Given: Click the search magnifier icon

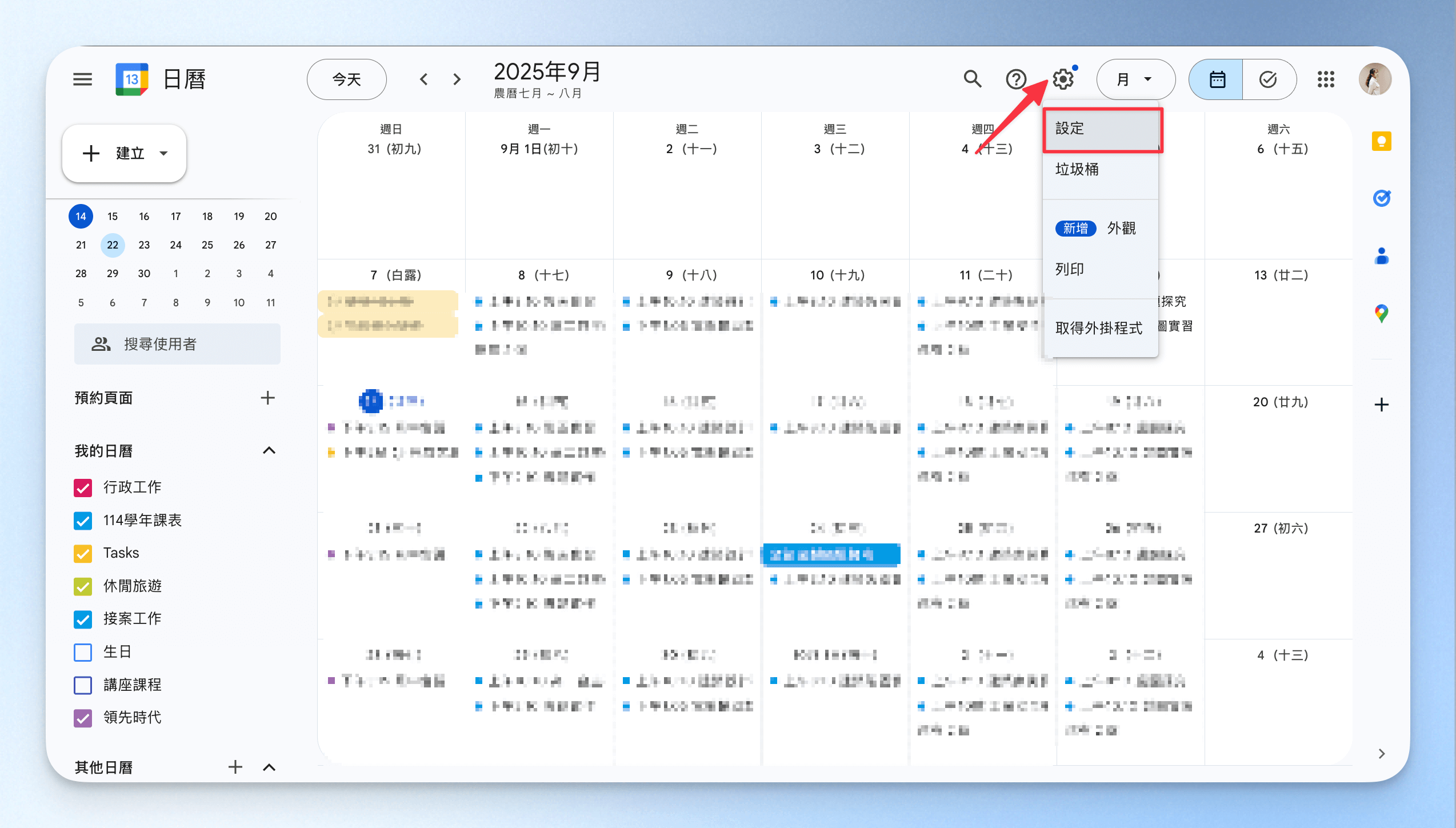Looking at the screenshot, I should click(x=972, y=79).
